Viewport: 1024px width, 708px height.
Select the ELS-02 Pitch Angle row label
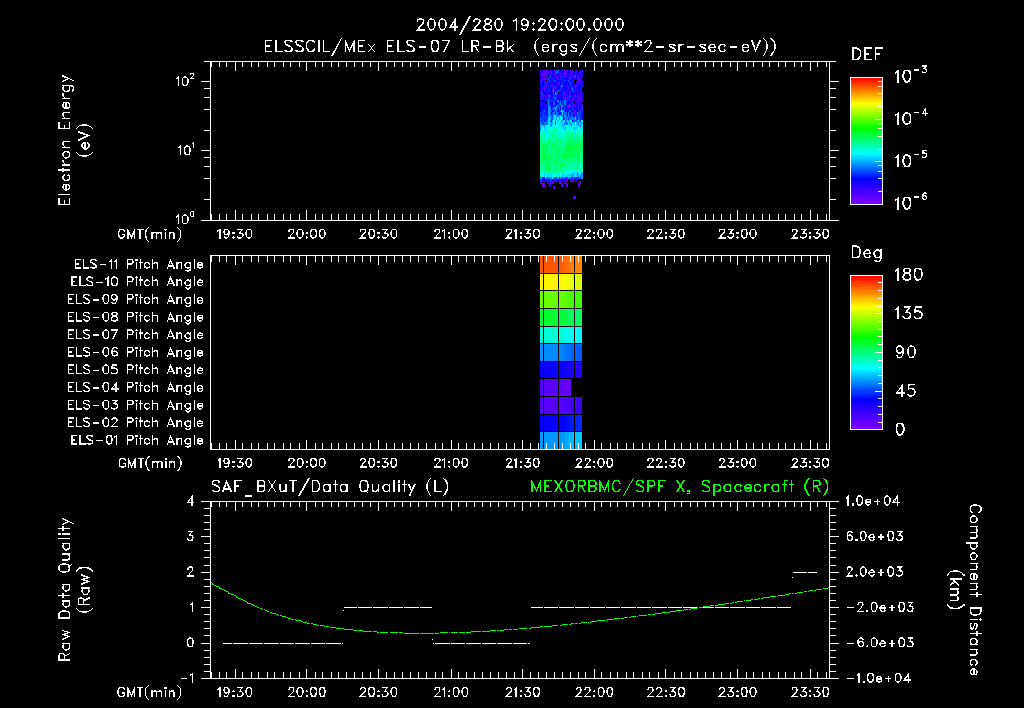click(136, 423)
